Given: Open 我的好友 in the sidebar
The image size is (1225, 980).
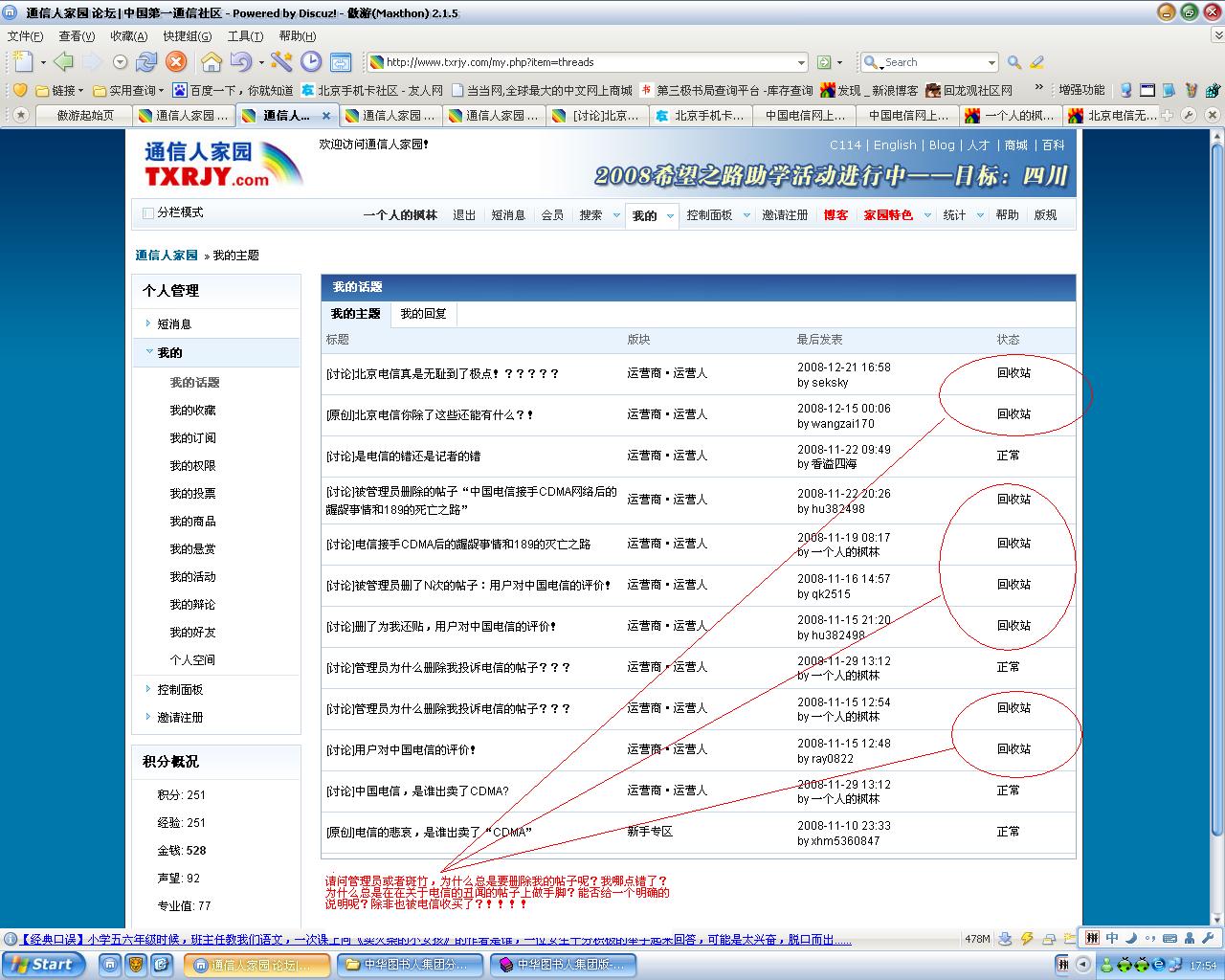Looking at the screenshot, I should tap(192, 633).
